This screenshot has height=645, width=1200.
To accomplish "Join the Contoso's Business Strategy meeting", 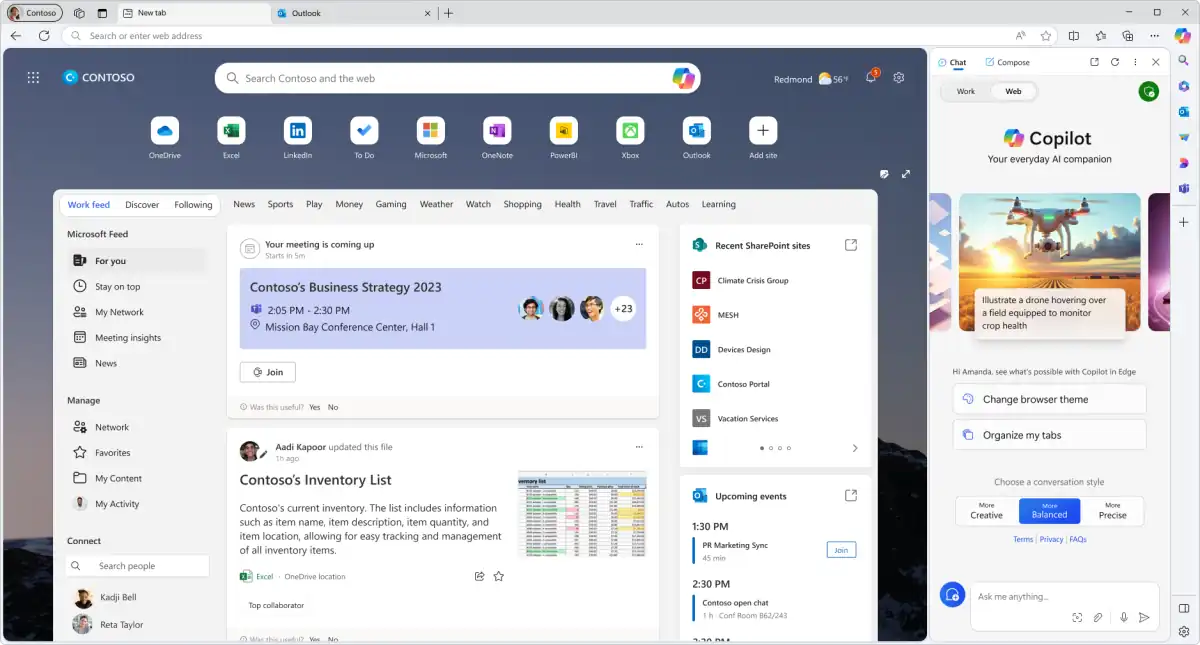I will click(268, 372).
